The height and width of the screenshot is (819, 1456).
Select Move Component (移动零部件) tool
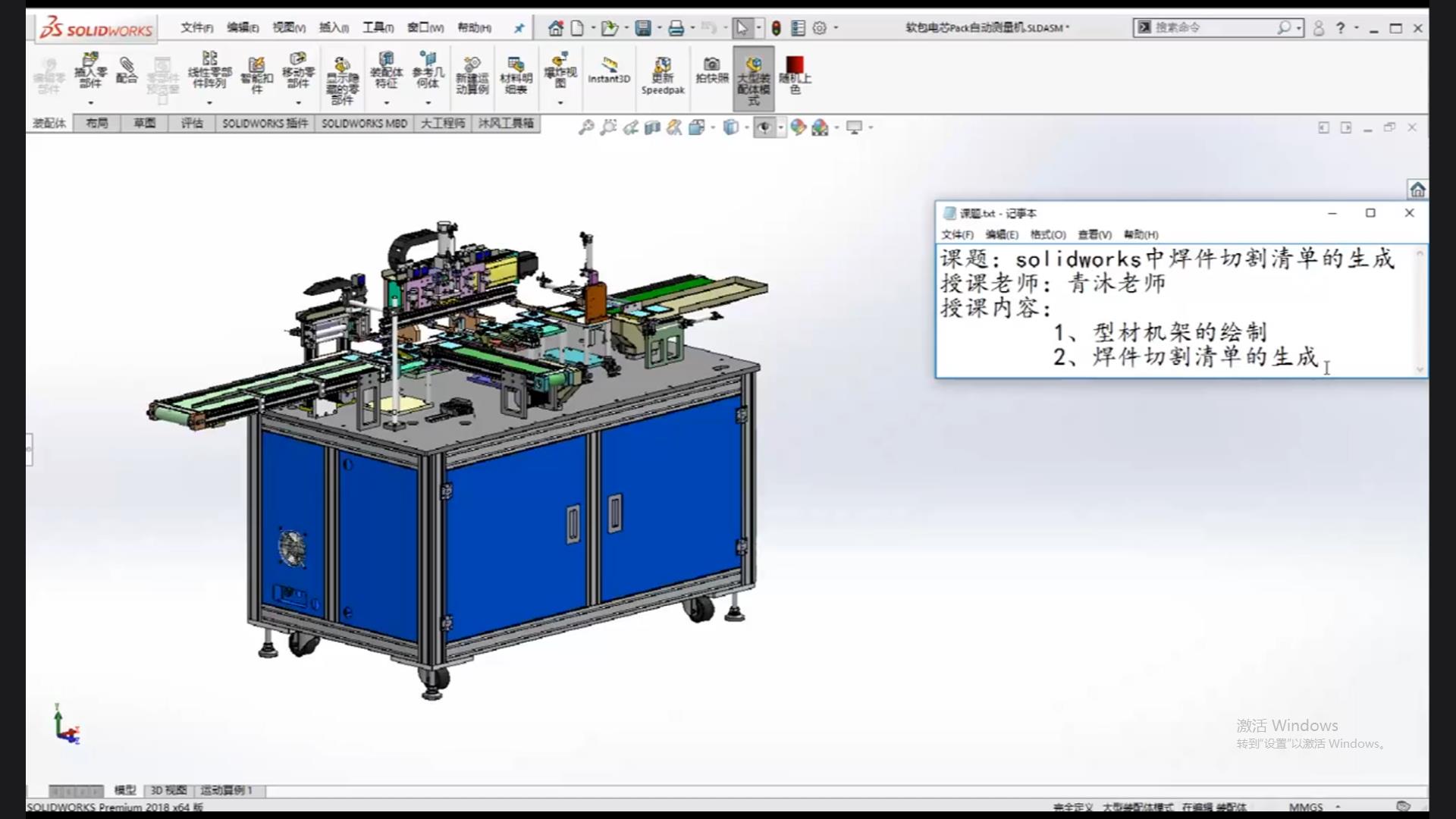tap(298, 71)
